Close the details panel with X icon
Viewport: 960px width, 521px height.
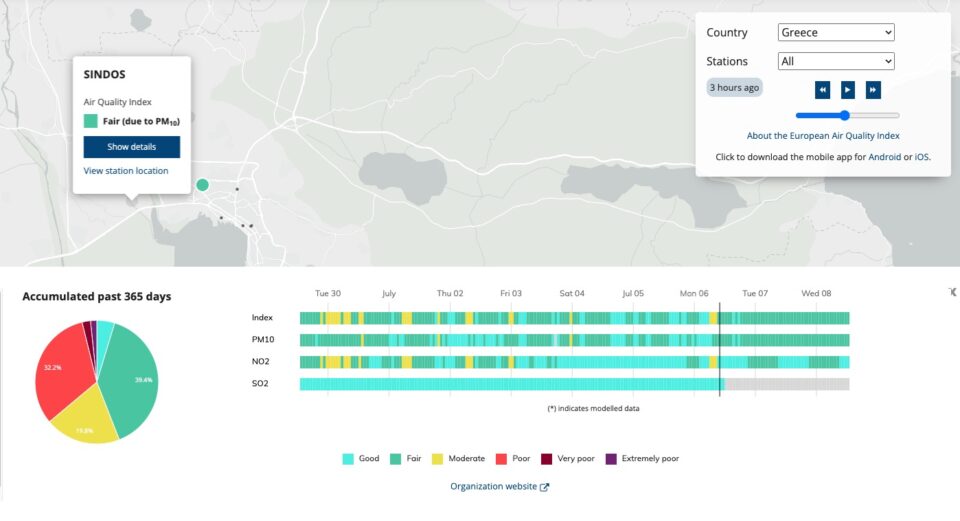point(953,292)
